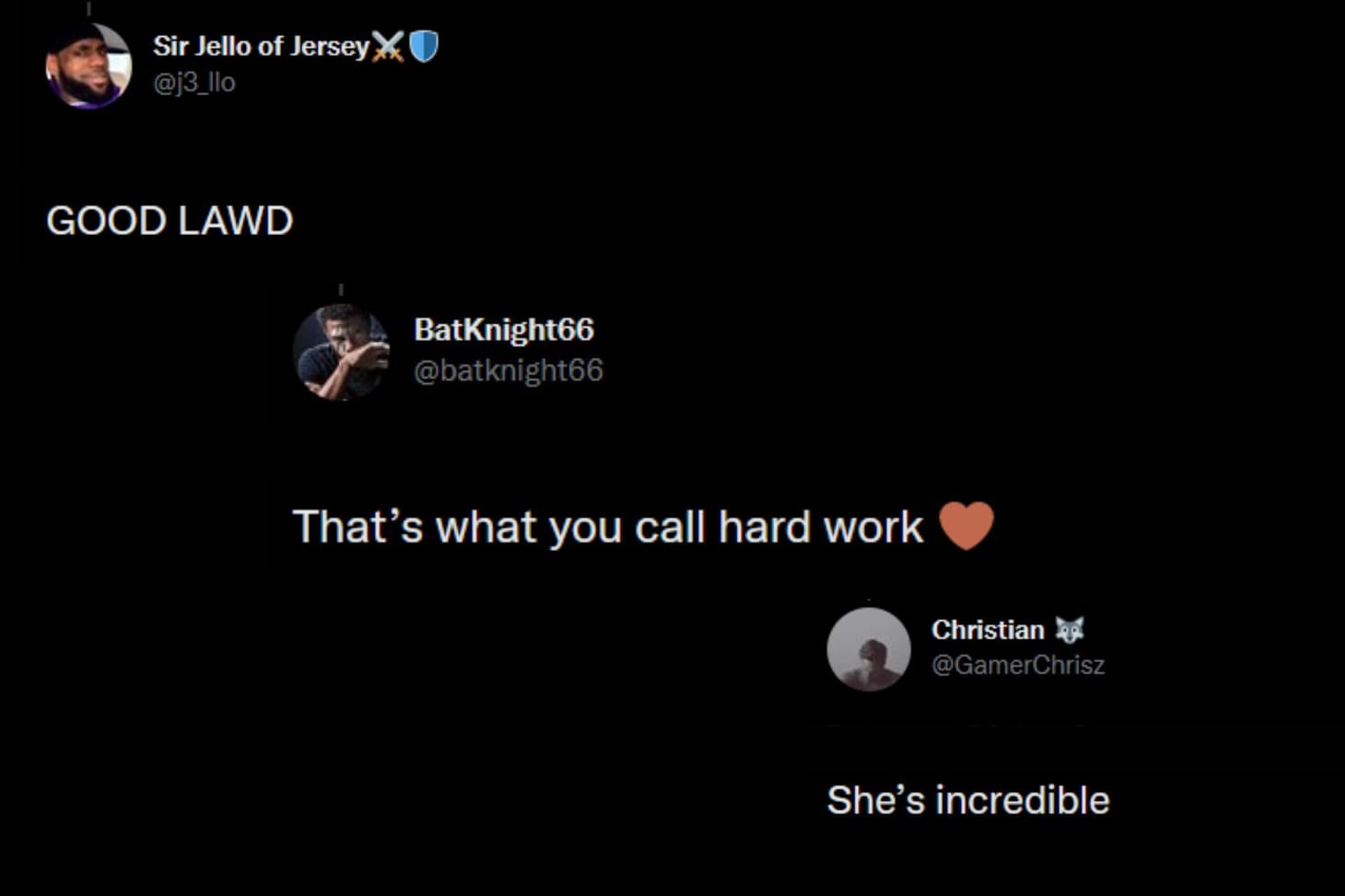The height and width of the screenshot is (896, 1345).
Task: Open BatKnight66's profile avatar
Action: (x=341, y=352)
